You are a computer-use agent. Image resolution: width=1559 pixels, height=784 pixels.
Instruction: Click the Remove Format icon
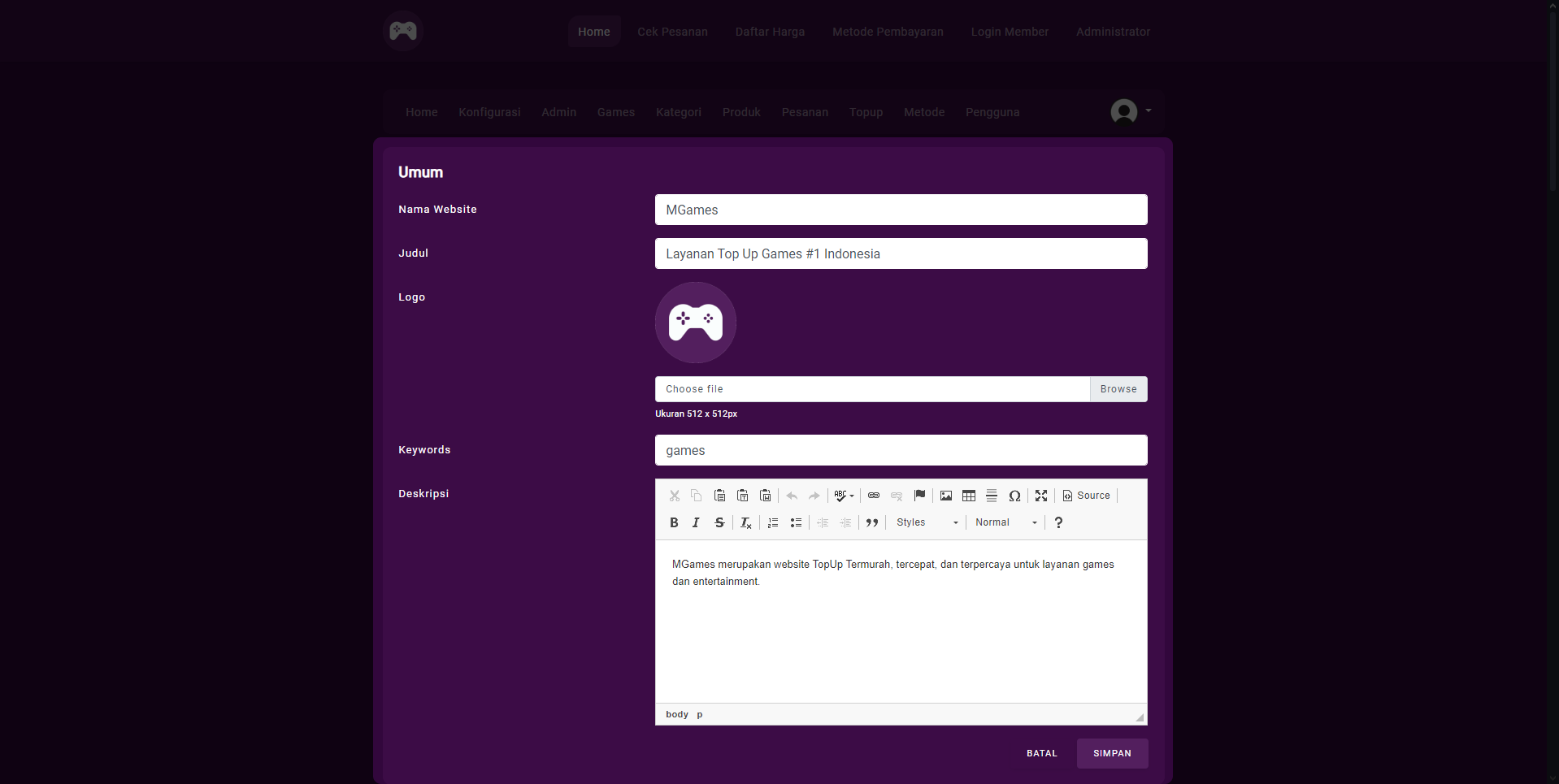[x=746, y=522]
